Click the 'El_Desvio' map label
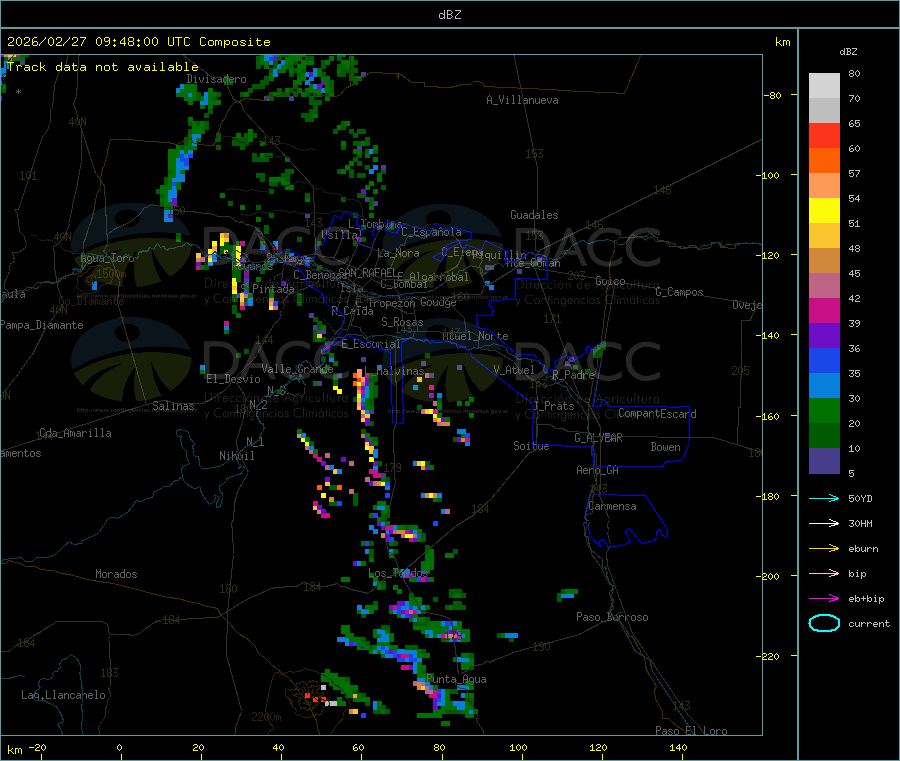 click(x=234, y=379)
